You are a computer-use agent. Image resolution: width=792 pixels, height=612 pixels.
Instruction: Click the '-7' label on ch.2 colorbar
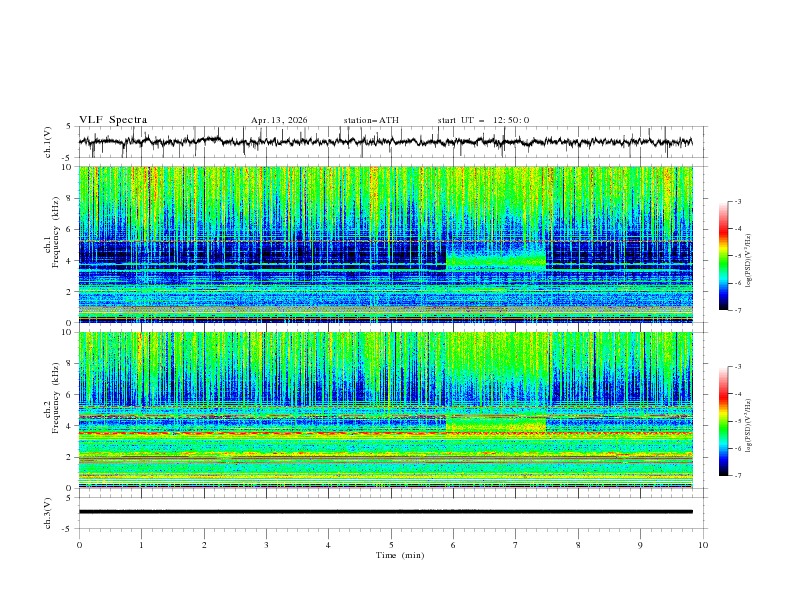click(x=737, y=476)
